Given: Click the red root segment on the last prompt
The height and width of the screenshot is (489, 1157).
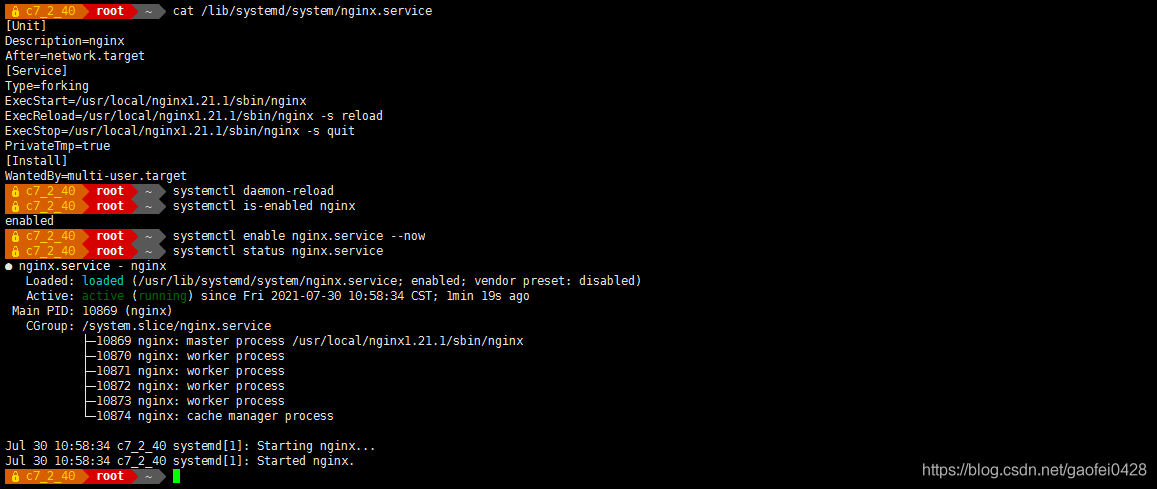Looking at the screenshot, I should [110, 476].
